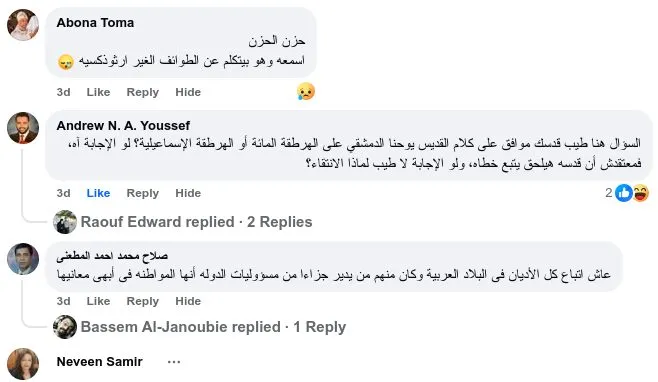
Task: Reply to Abona Toma's comment
Action: tap(143, 92)
